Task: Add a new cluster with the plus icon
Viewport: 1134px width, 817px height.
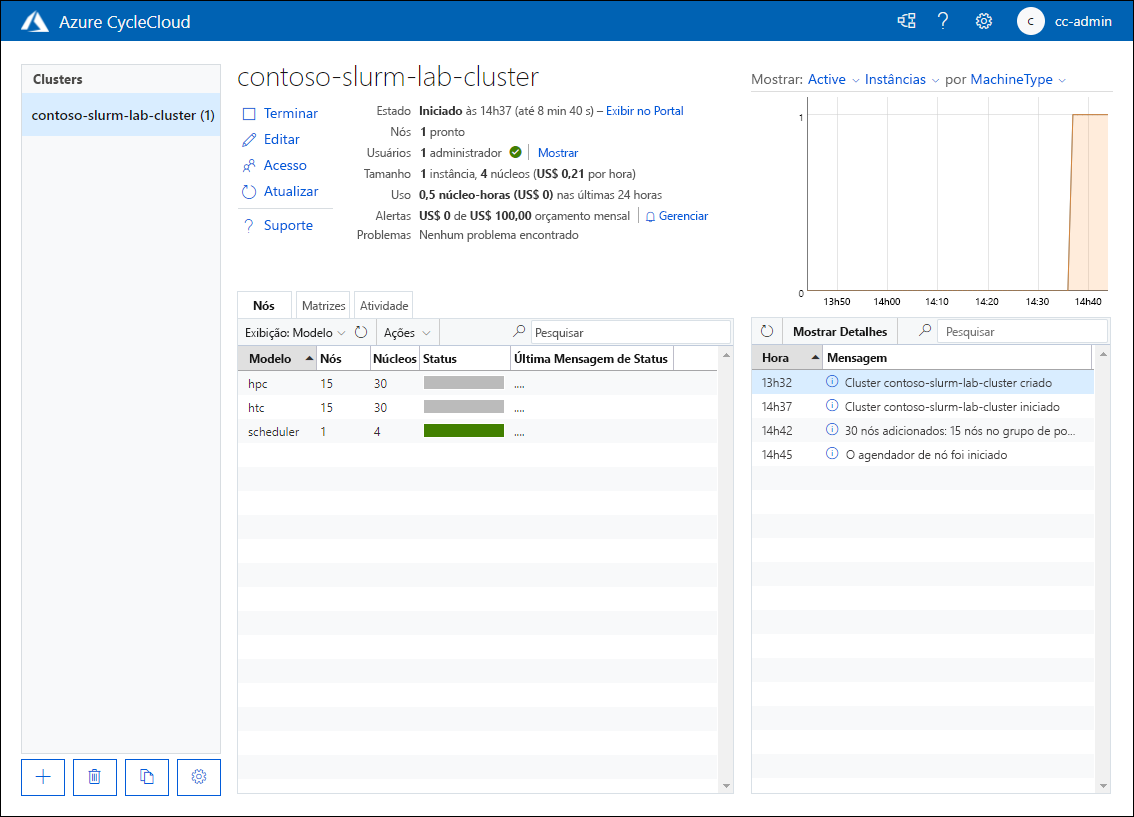Action: click(42, 777)
